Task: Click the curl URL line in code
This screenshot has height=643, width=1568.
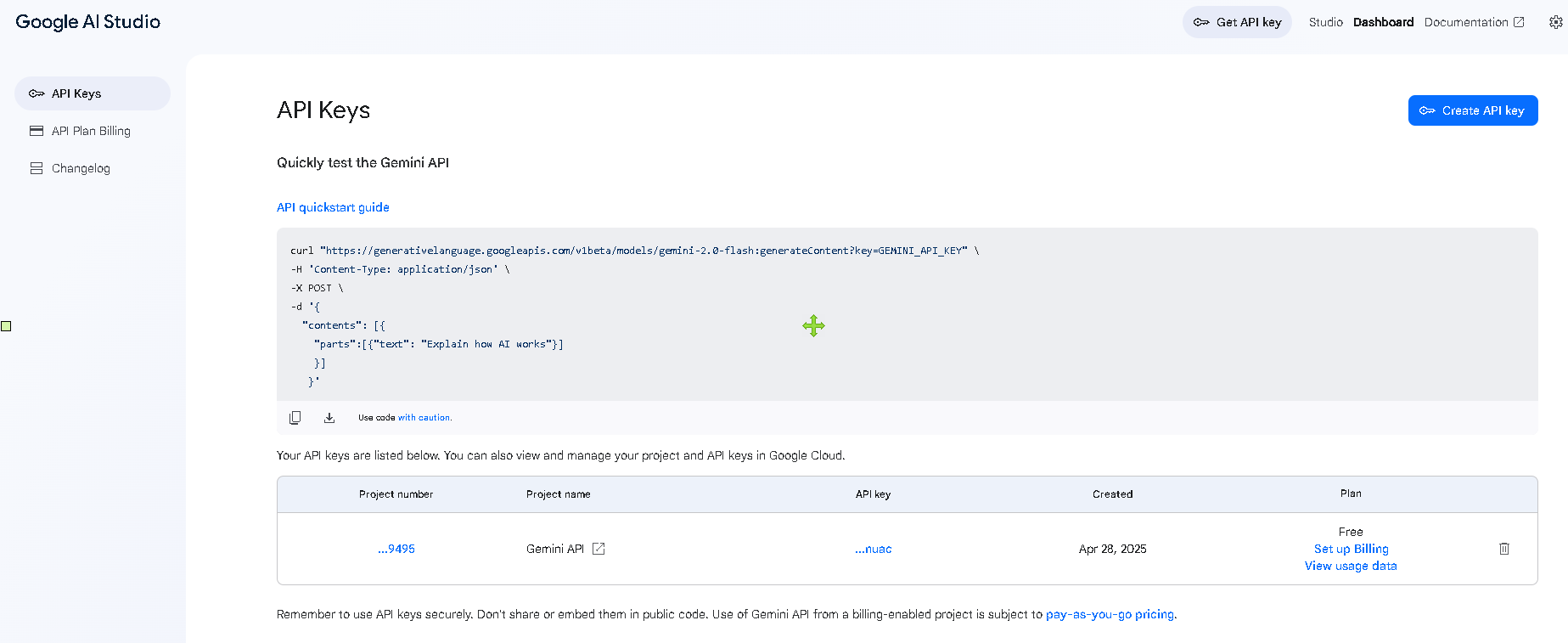Action: pyautogui.click(x=634, y=251)
